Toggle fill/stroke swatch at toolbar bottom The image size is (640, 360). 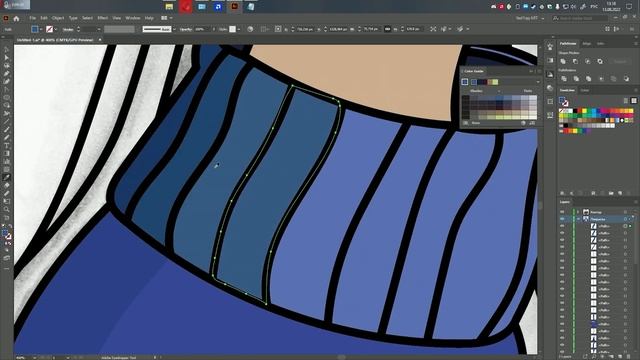pyautogui.click(x=7, y=235)
